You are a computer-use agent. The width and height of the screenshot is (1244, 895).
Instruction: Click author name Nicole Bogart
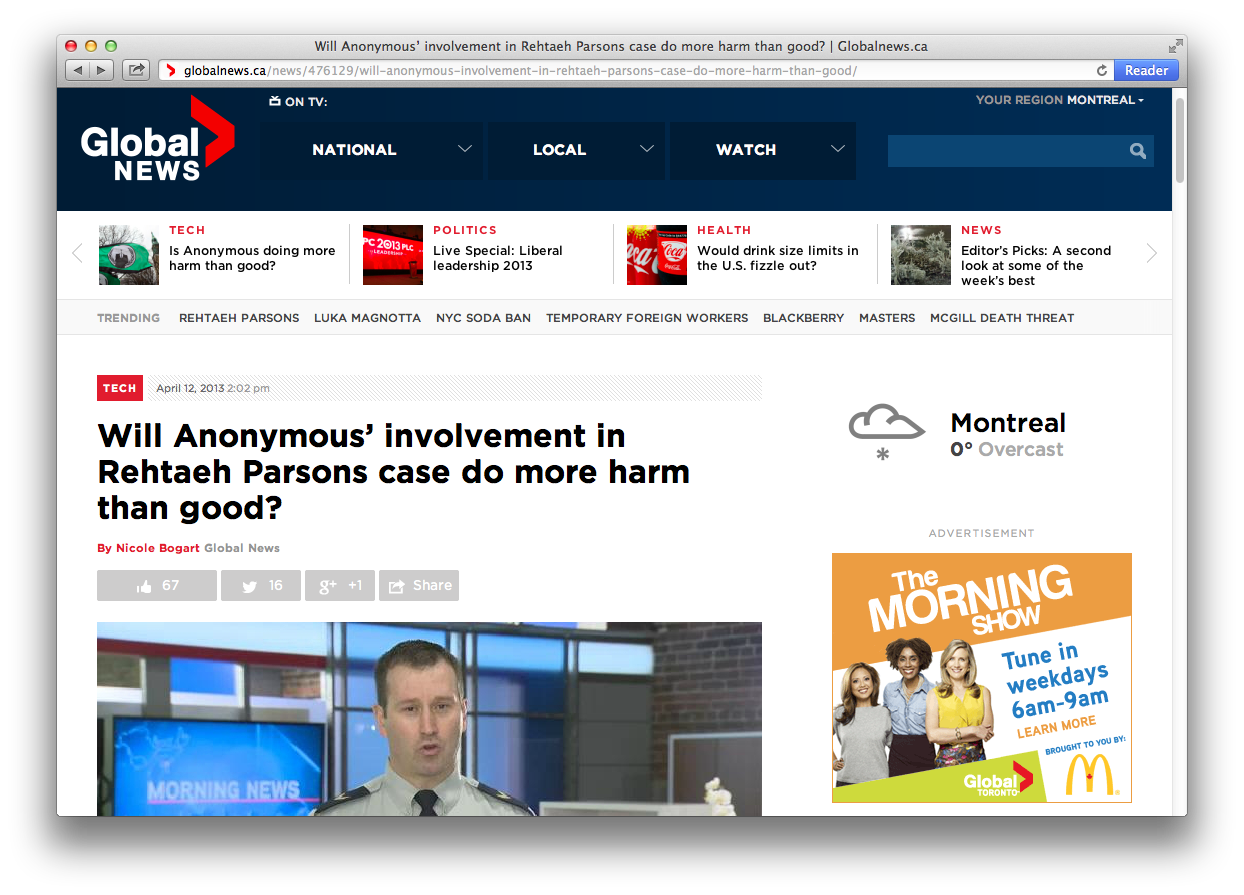point(158,548)
